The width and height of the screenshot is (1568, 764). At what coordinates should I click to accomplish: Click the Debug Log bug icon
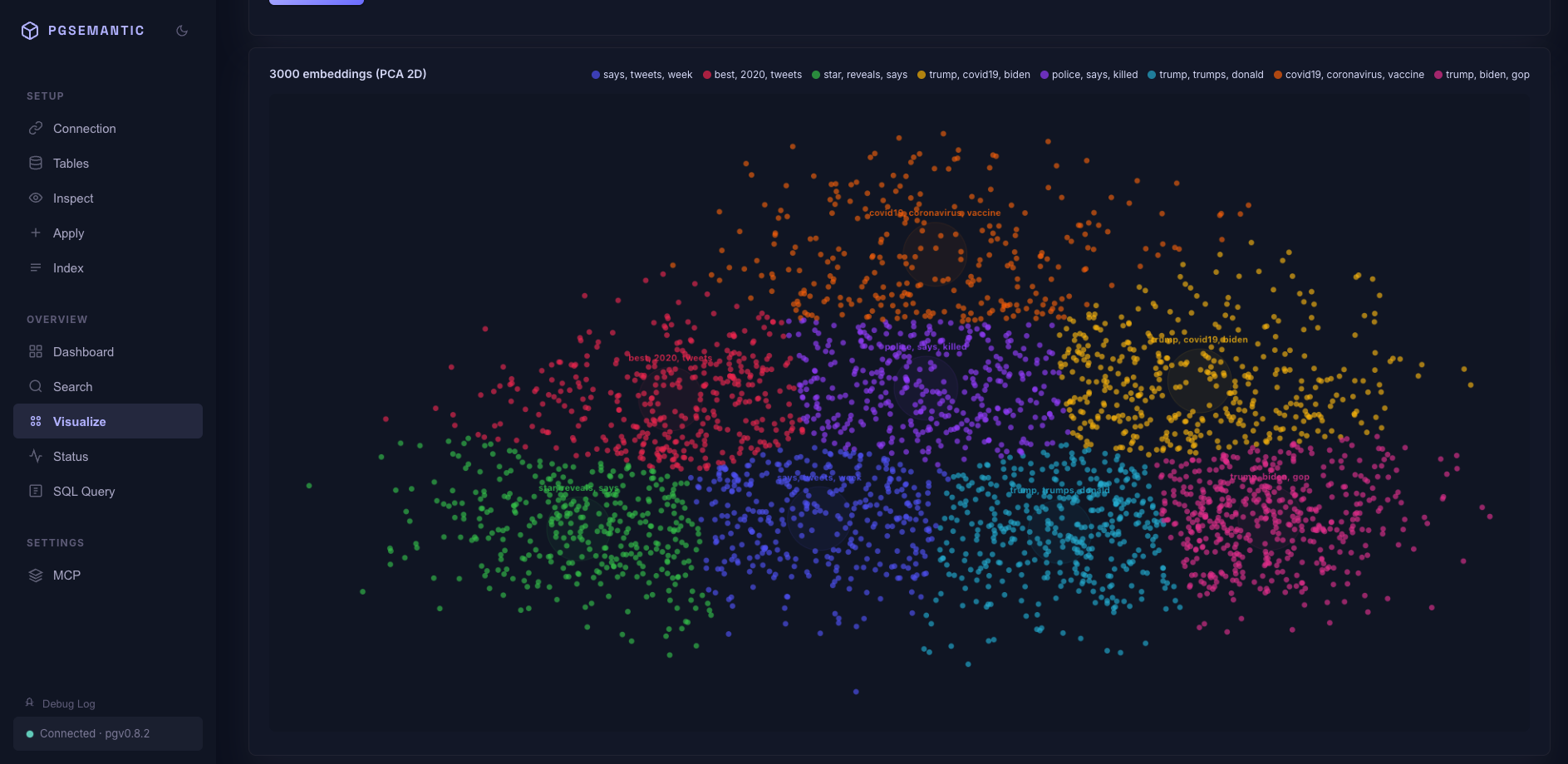click(30, 703)
